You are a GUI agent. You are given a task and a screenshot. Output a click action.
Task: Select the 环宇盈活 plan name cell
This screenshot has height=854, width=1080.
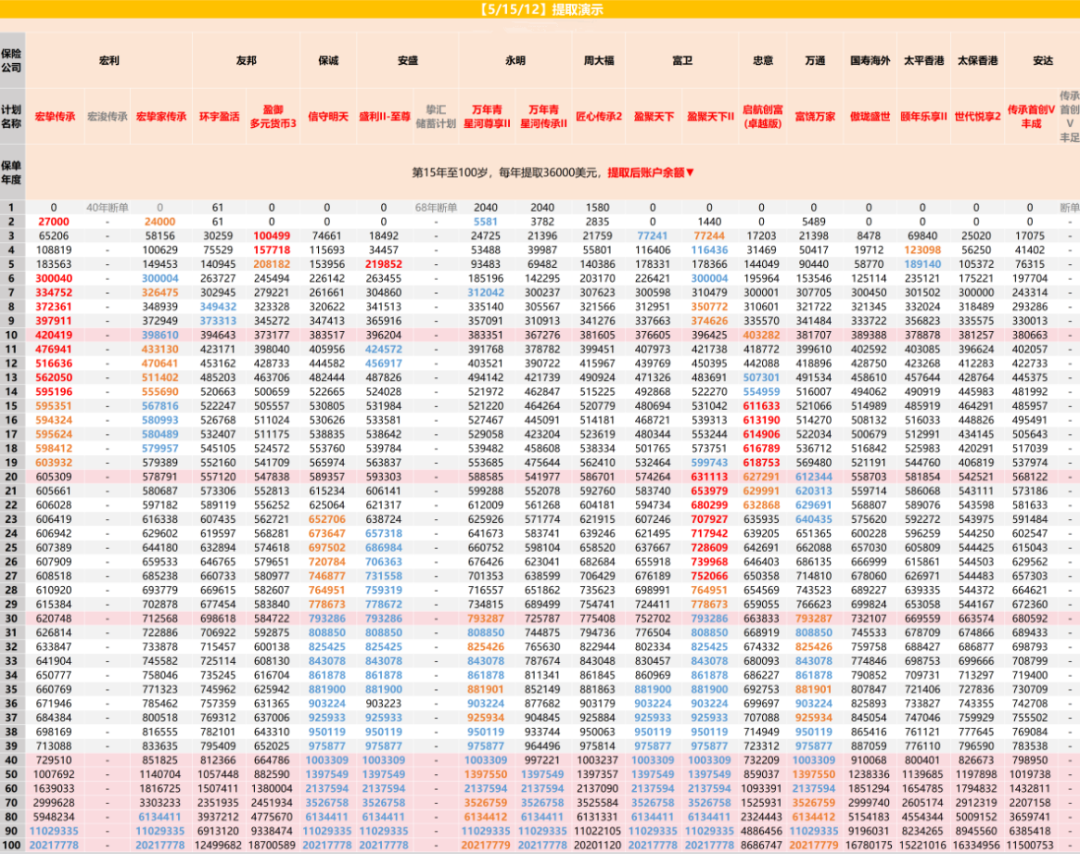218,117
